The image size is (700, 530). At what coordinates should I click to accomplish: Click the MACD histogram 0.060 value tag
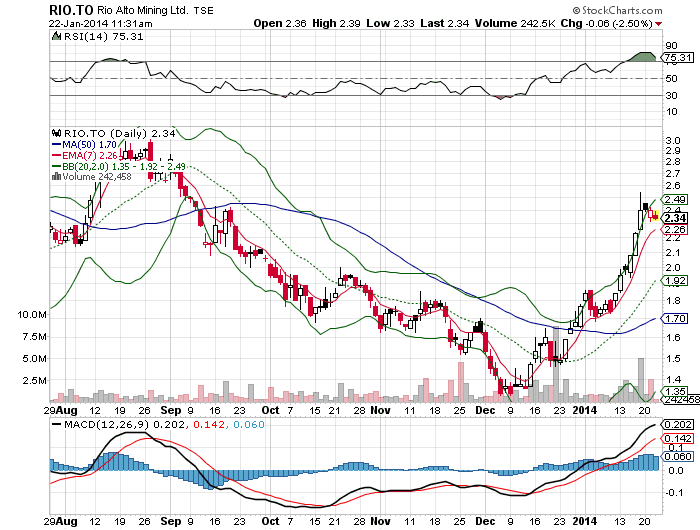(x=678, y=456)
